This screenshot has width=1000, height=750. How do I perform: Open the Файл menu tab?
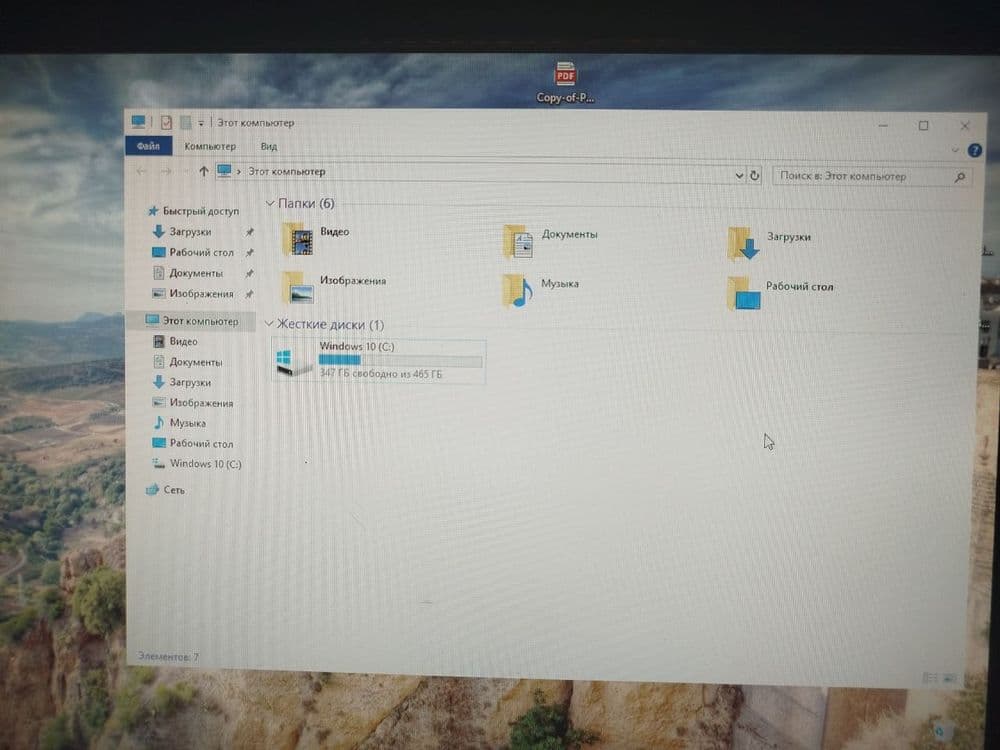(149, 146)
